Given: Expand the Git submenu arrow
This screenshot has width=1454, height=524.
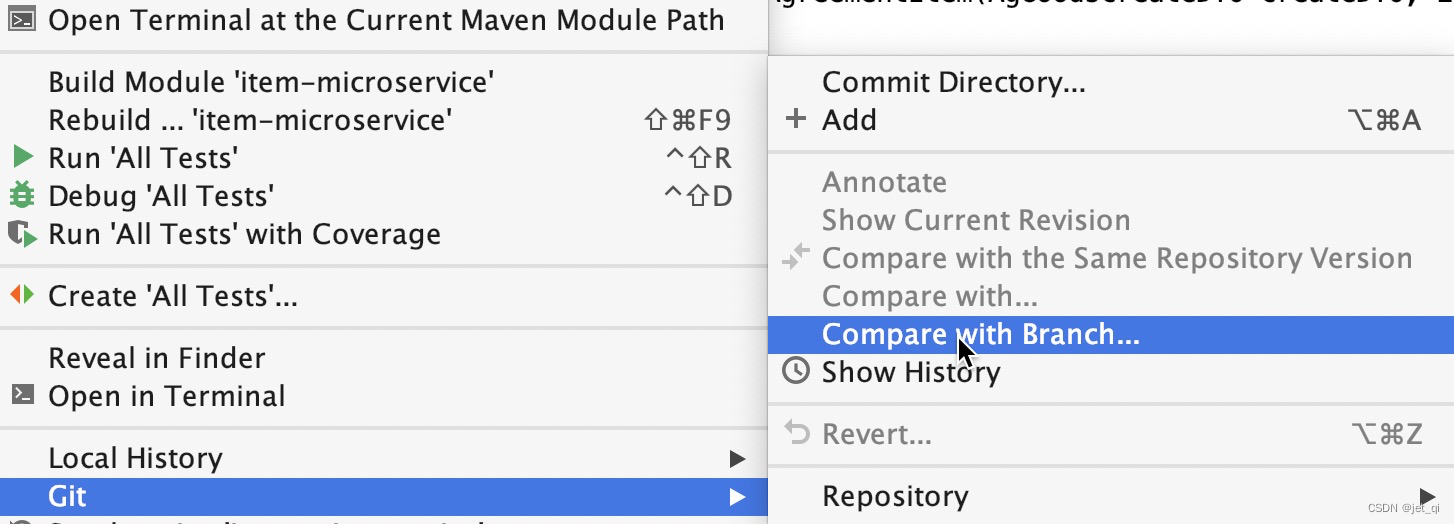Looking at the screenshot, I should [738, 497].
